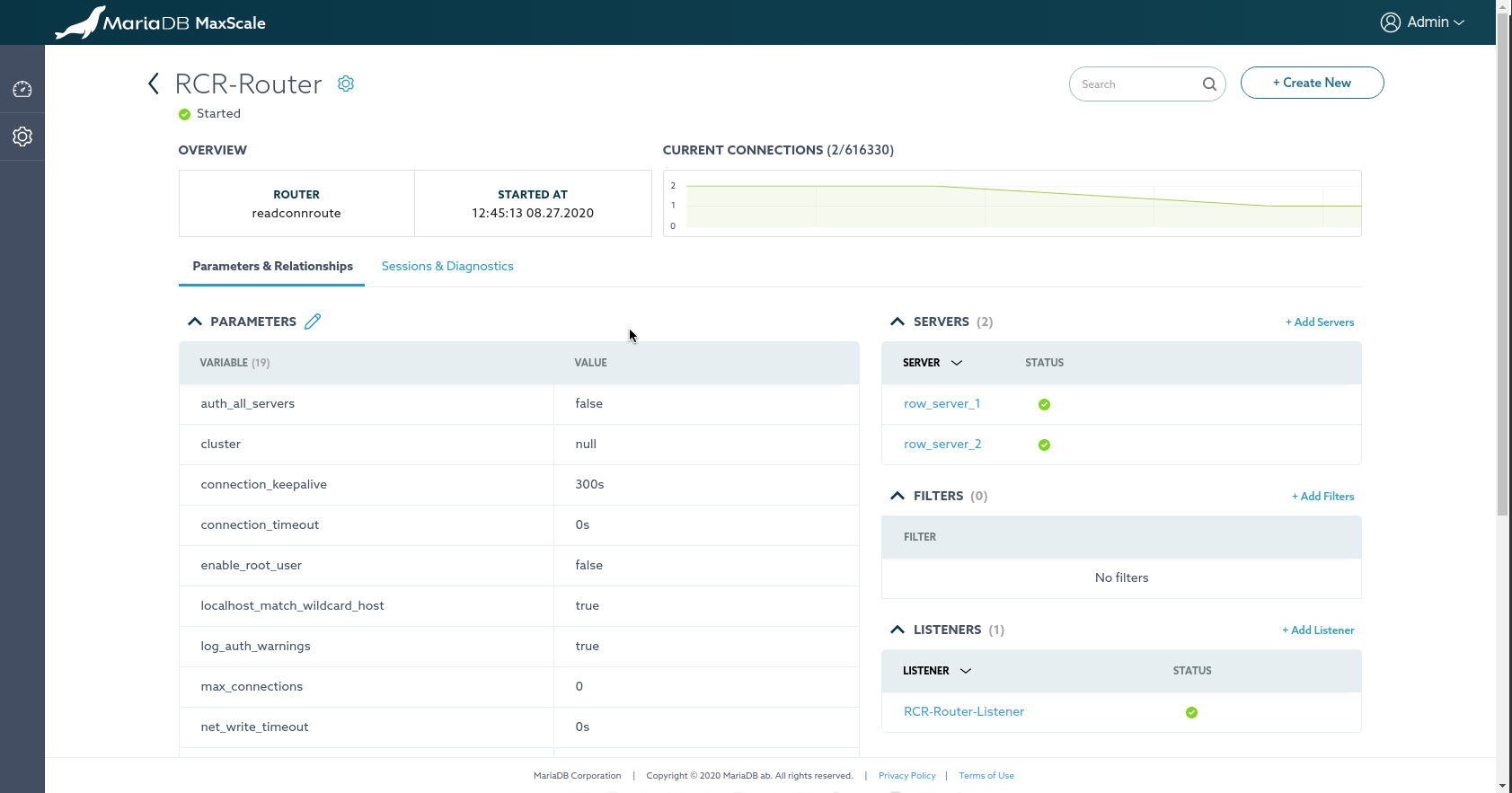Screen dimensions: 1512x793
Task: Select the Parameters & Relationships tab
Action: [272, 266]
